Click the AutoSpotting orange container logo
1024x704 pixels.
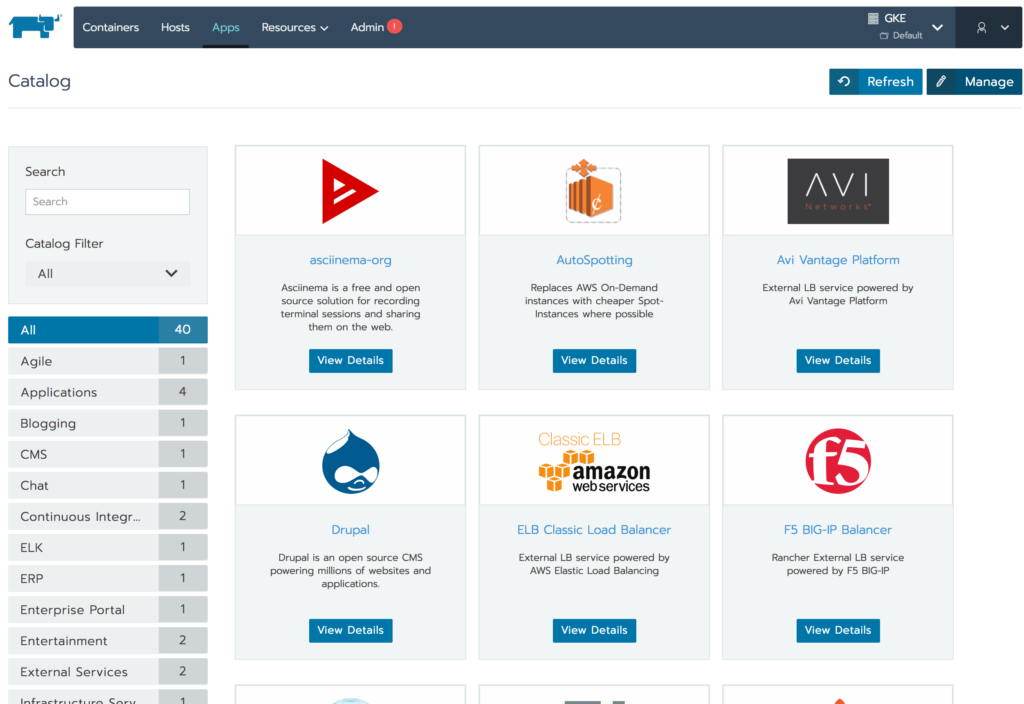click(593, 191)
